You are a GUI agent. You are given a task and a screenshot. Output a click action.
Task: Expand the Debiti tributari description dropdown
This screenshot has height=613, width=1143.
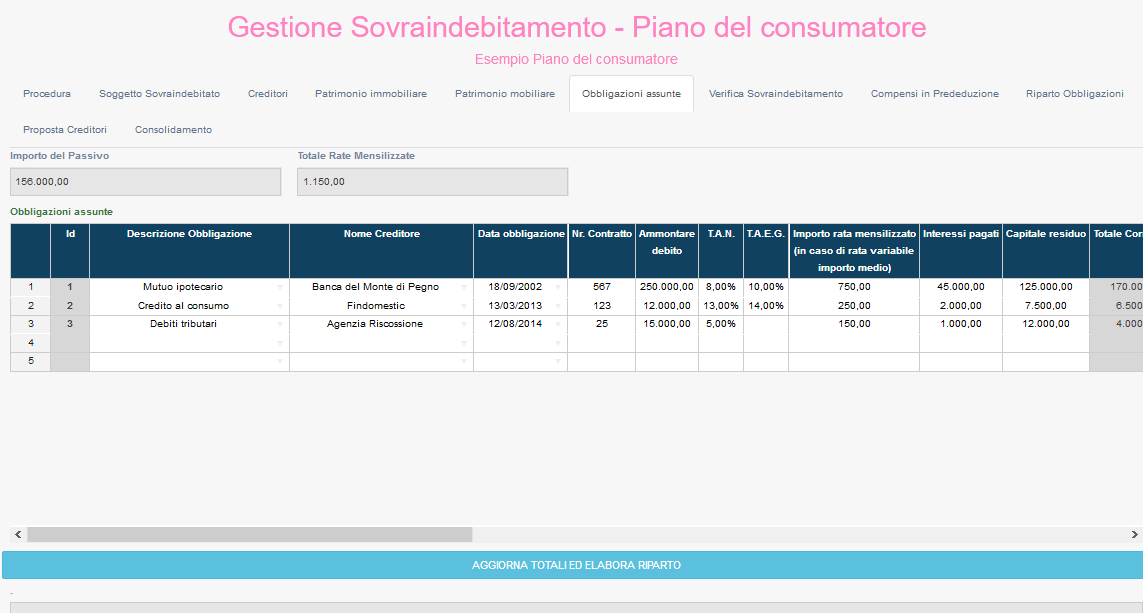click(280, 325)
